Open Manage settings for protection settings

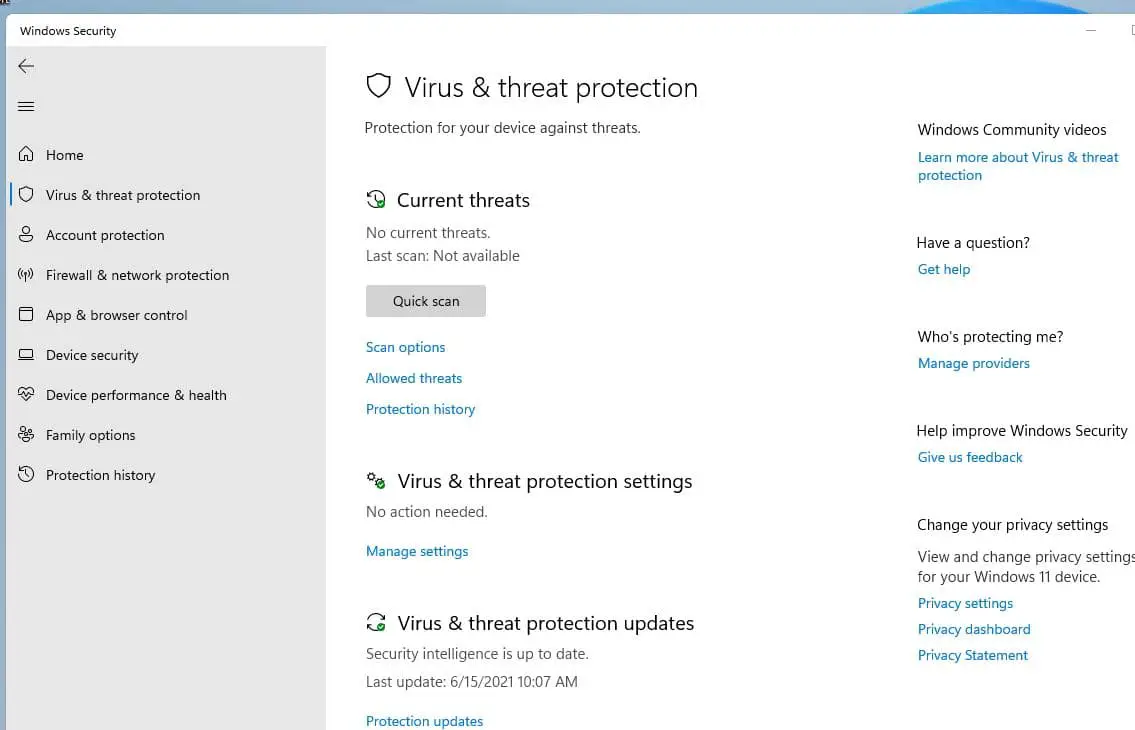tap(417, 551)
